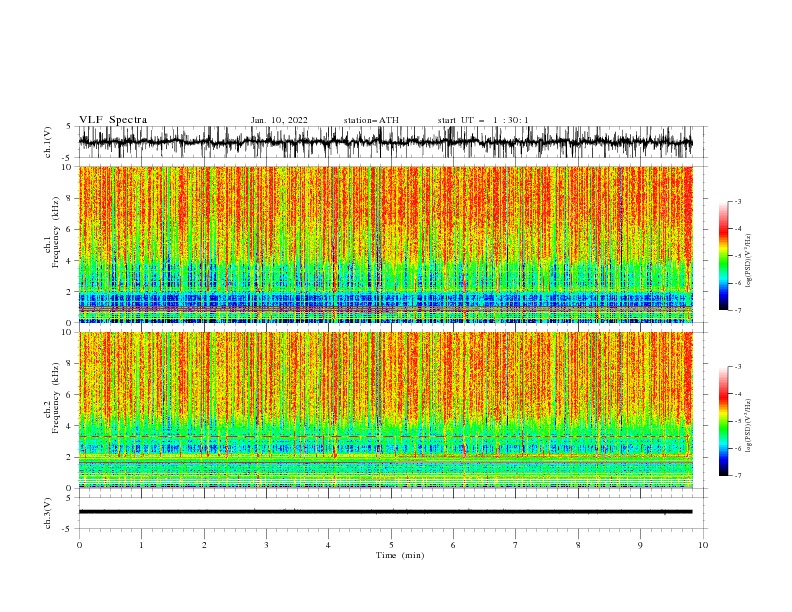Click the 'start UT = 1 :30: 1' text

point(483,120)
